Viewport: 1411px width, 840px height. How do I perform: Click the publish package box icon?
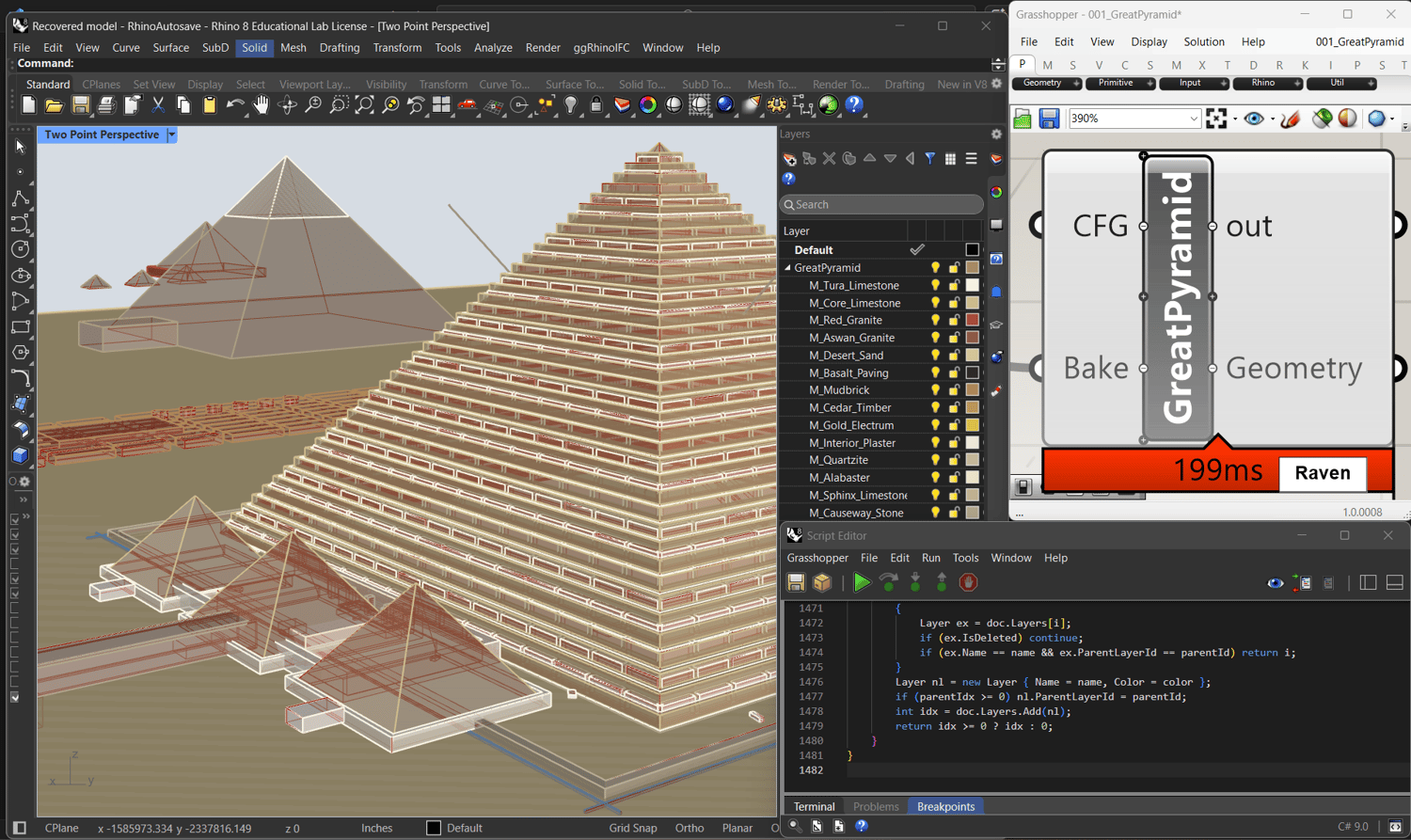coord(823,583)
